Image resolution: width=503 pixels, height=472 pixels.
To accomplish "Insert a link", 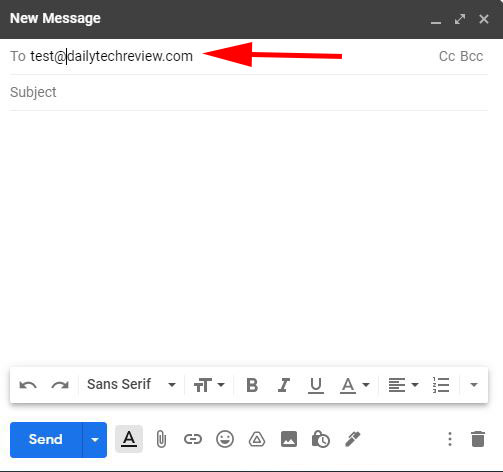I will coord(193,439).
